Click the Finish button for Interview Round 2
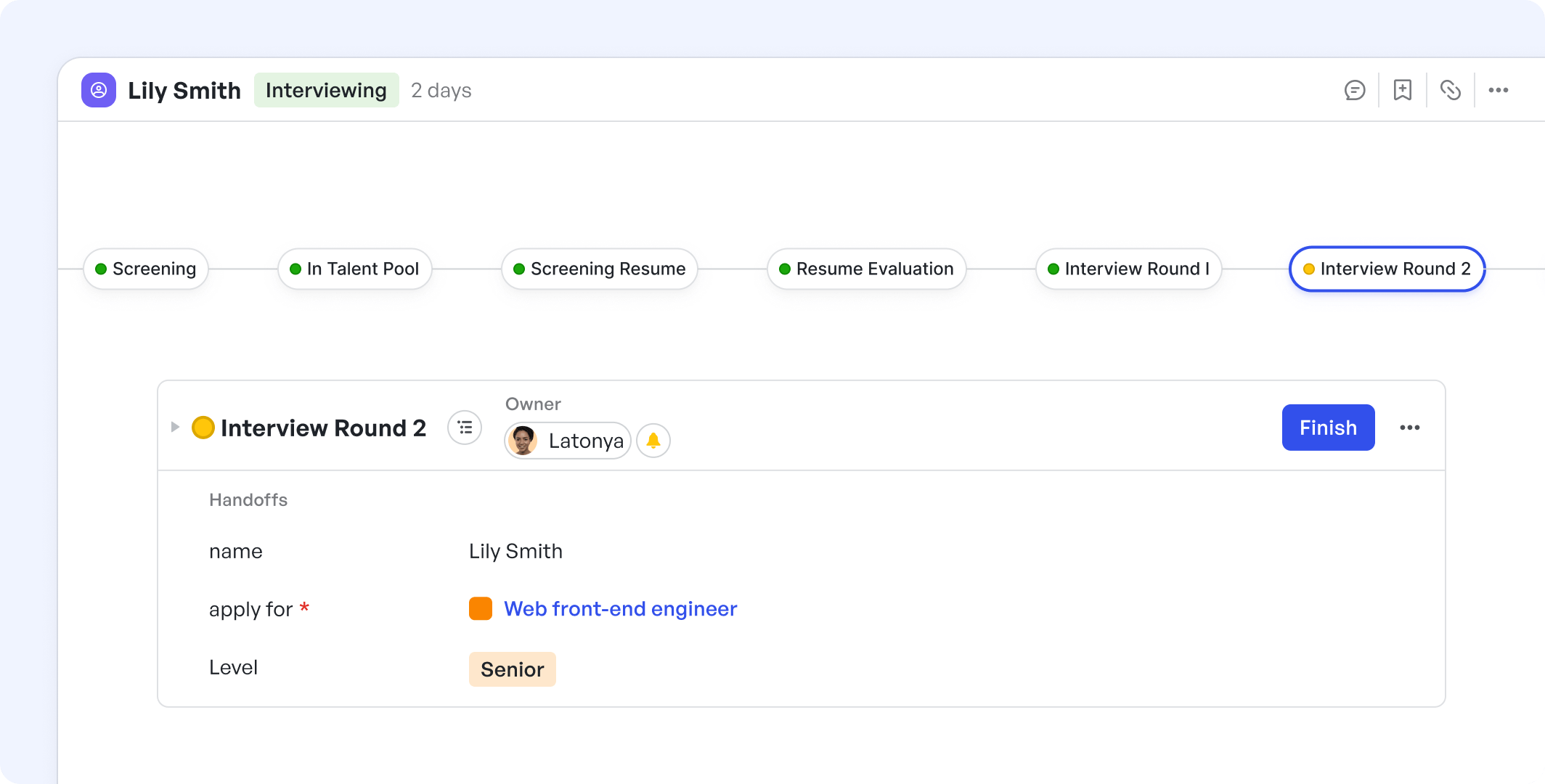The image size is (1545, 784). click(x=1329, y=427)
